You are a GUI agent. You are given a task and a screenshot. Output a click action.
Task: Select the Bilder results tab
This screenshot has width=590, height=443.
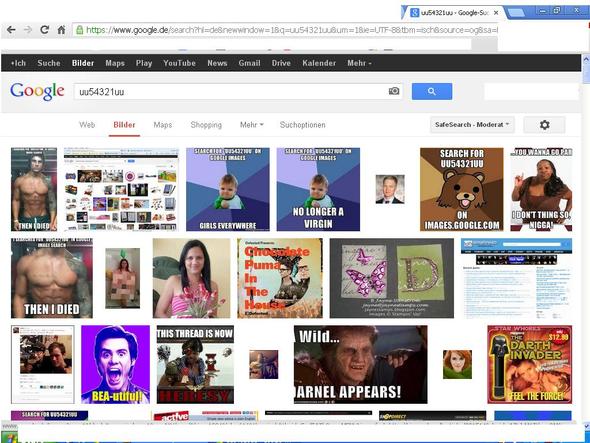click(x=124, y=125)
